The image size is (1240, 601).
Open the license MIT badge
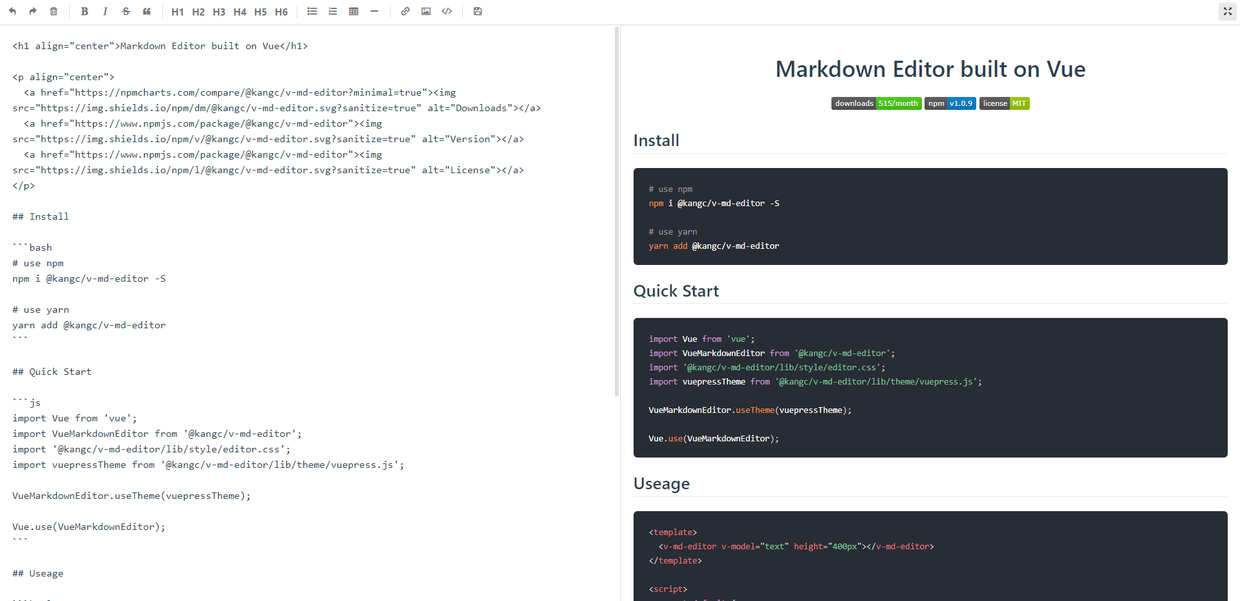pos(1004,103)
